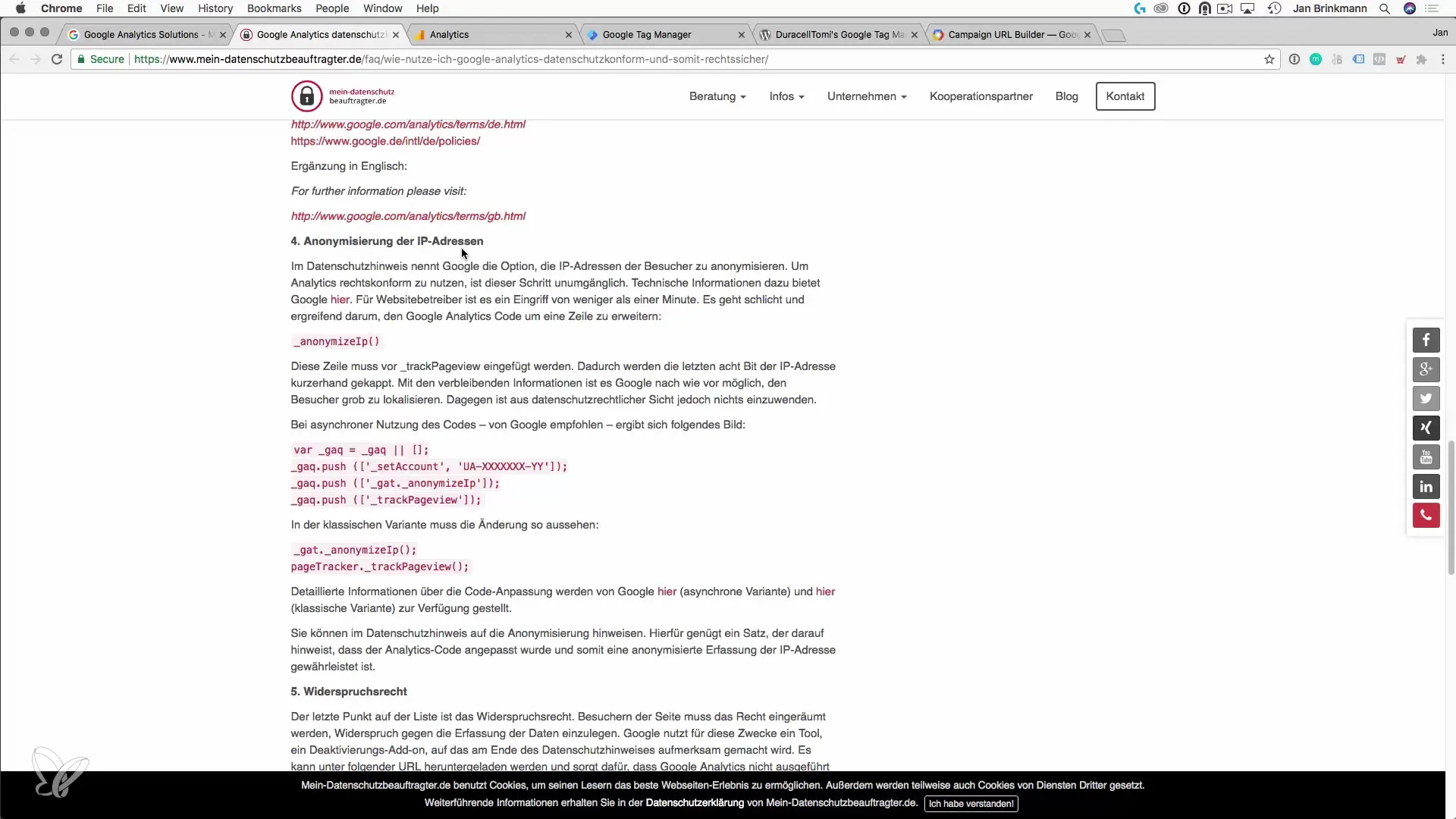The width and height of the screenshot is (1456, 819).
Task: Click 'hier' link after 'bietet Google'
Action: click(x=340, y=300)
